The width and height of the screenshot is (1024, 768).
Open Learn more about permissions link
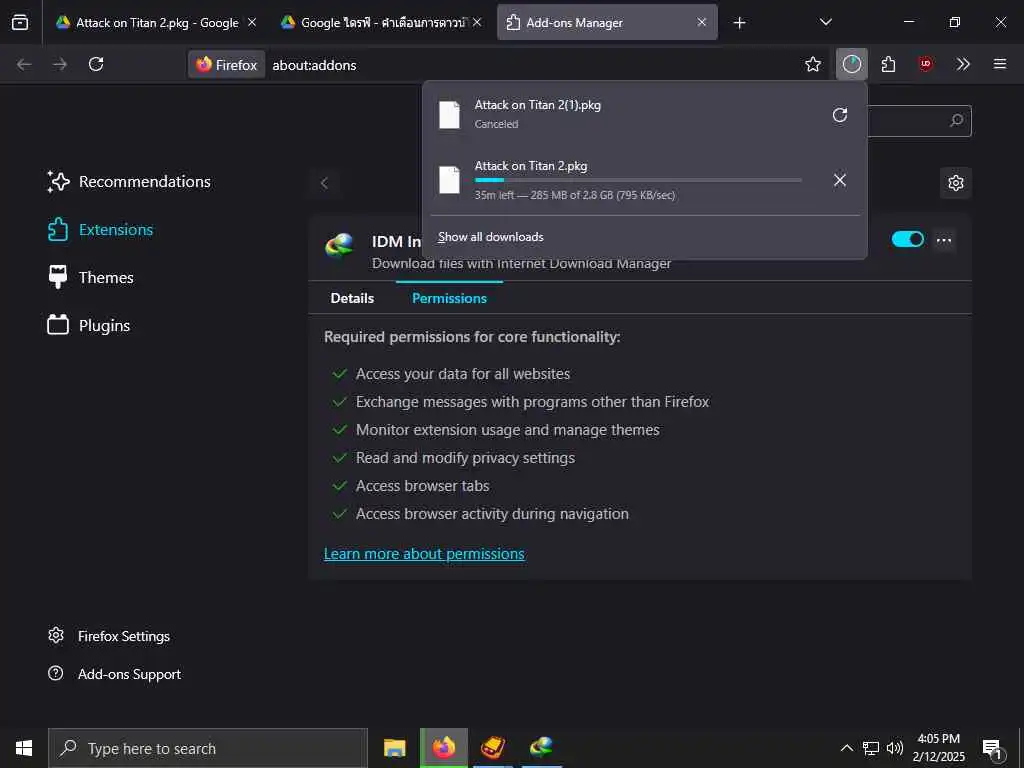[x=424, y=554]
